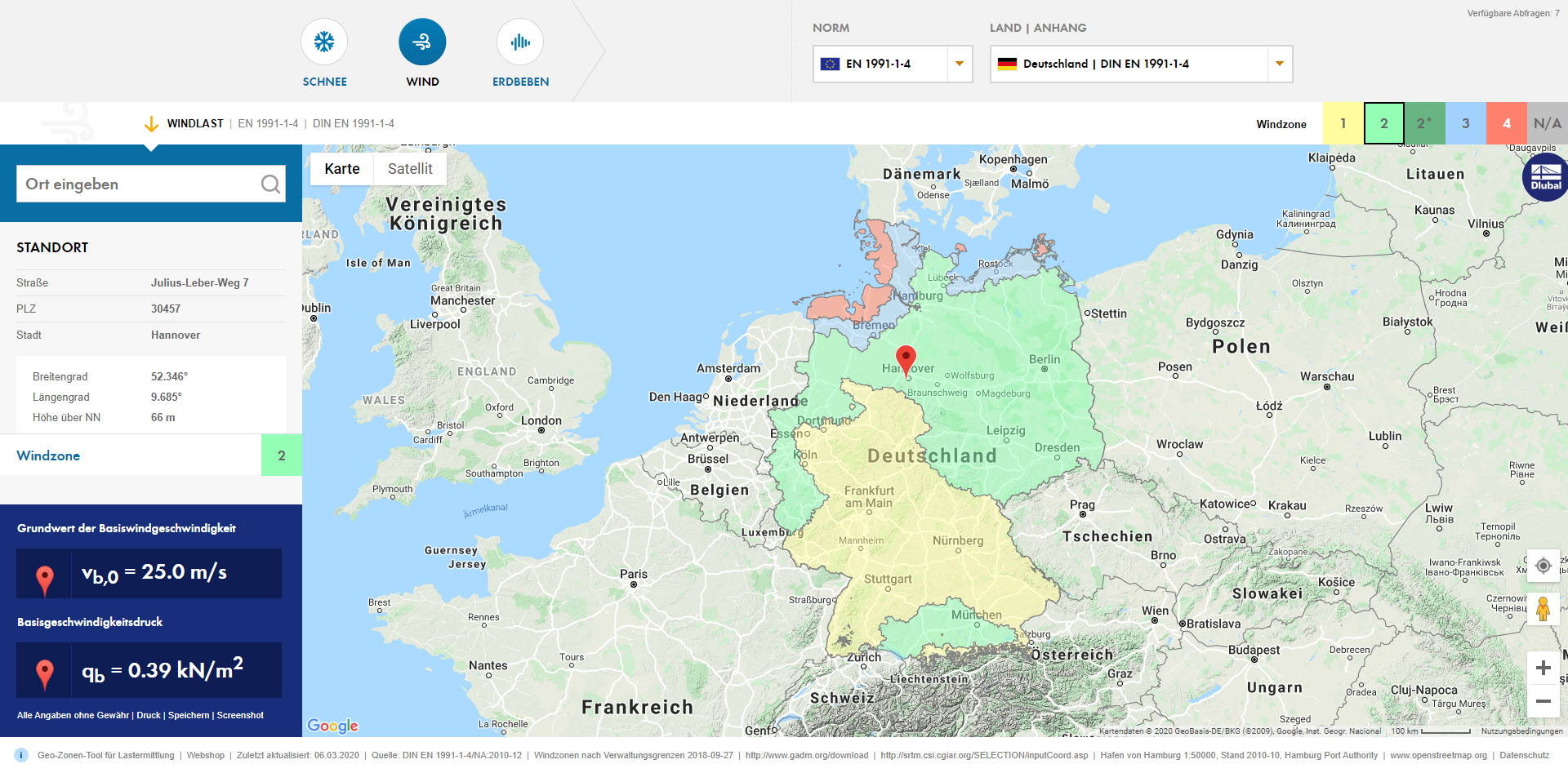Select the WIND module icon
This screenshot has width=1568, height=773.
click(422, 42)
